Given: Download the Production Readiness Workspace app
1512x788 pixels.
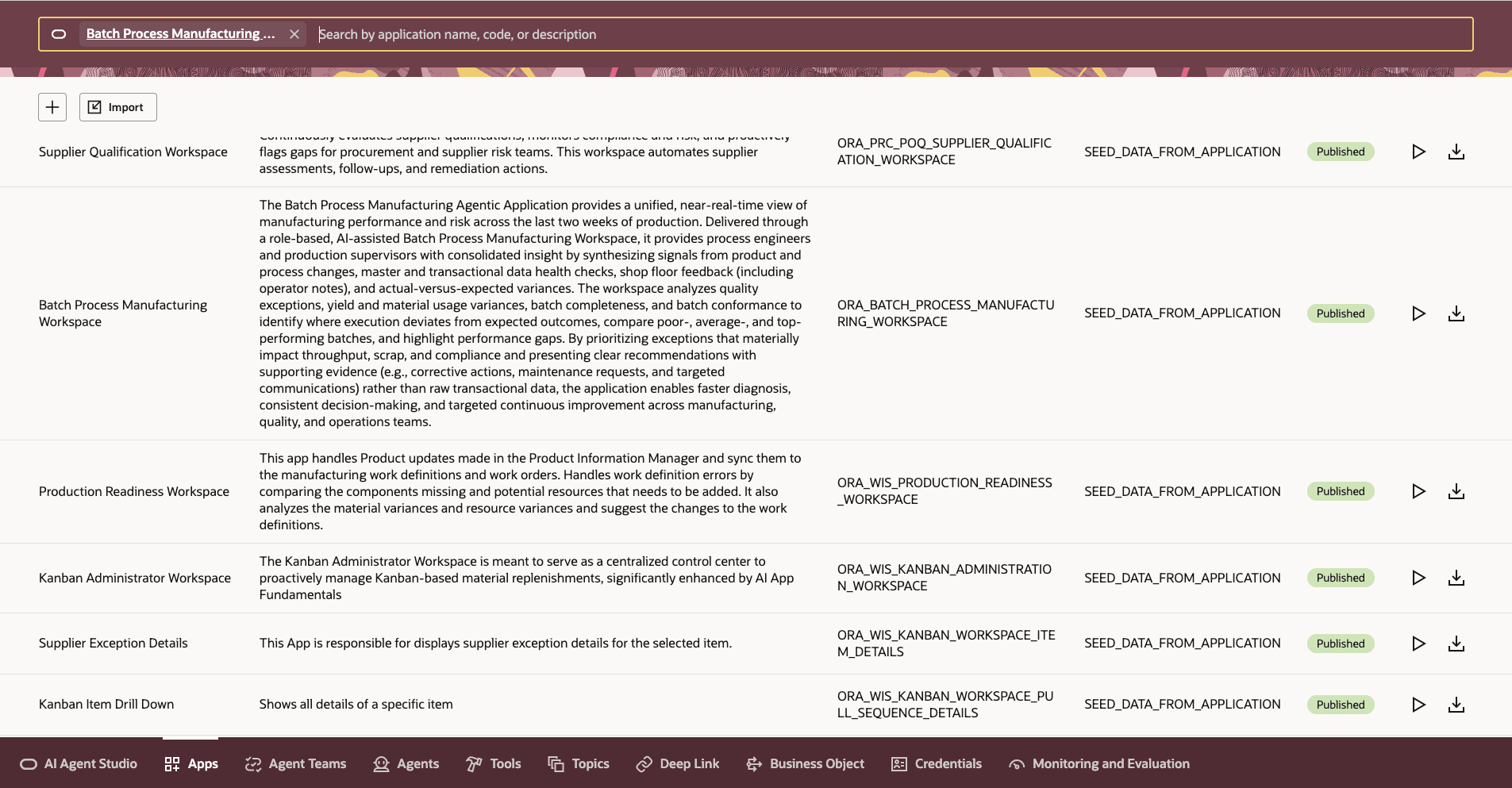Looking at the screenshot, I should point(1456,491).
